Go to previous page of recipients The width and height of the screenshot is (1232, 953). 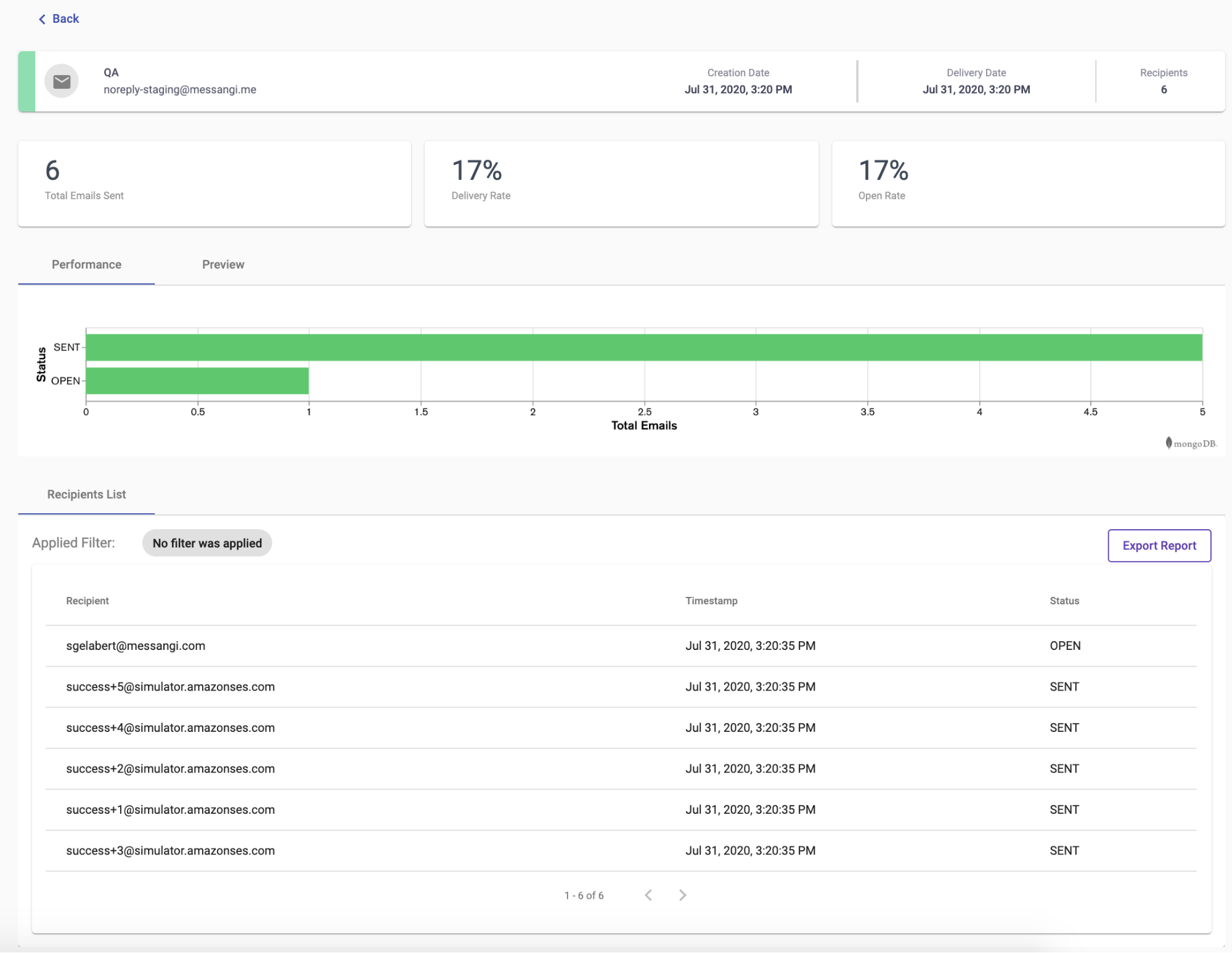648,895
